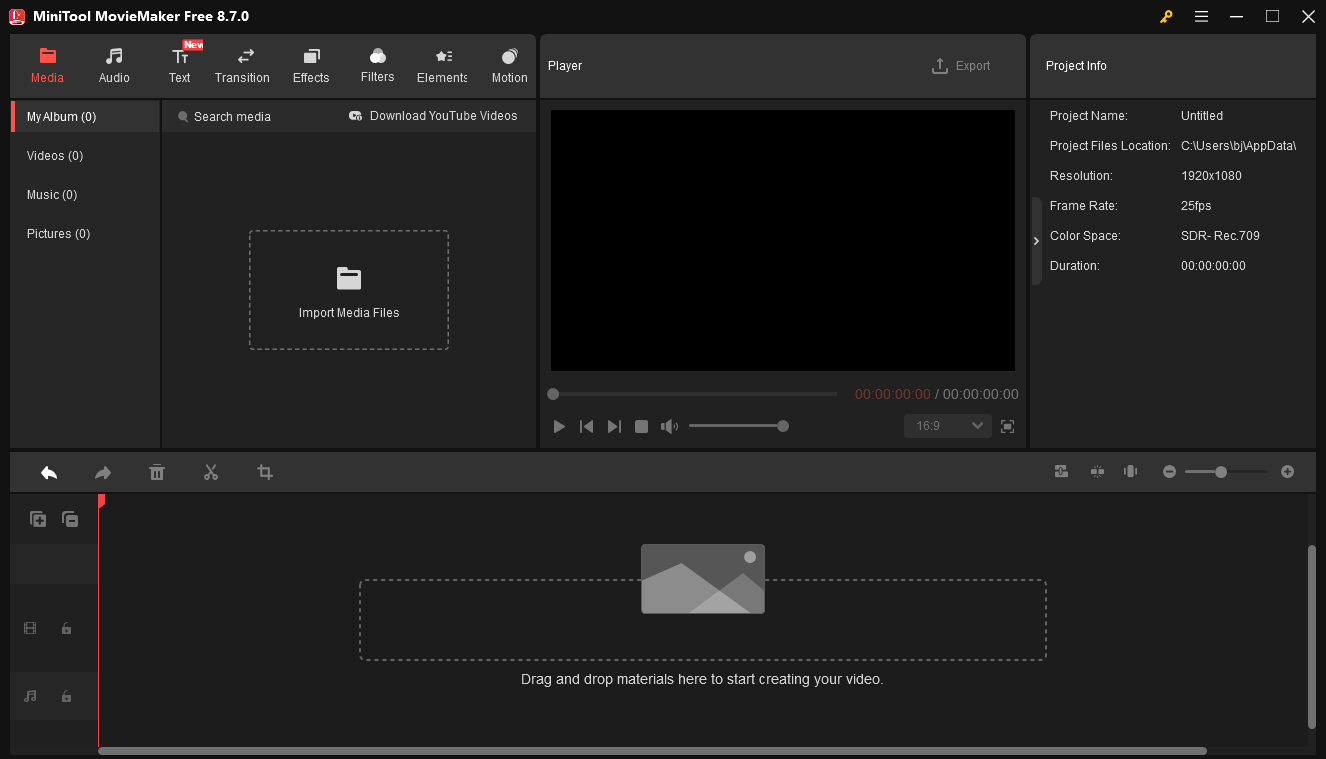Switch to the Filters tab
Viewport: 1326px width, 759px height.
(x=377, y=66)
